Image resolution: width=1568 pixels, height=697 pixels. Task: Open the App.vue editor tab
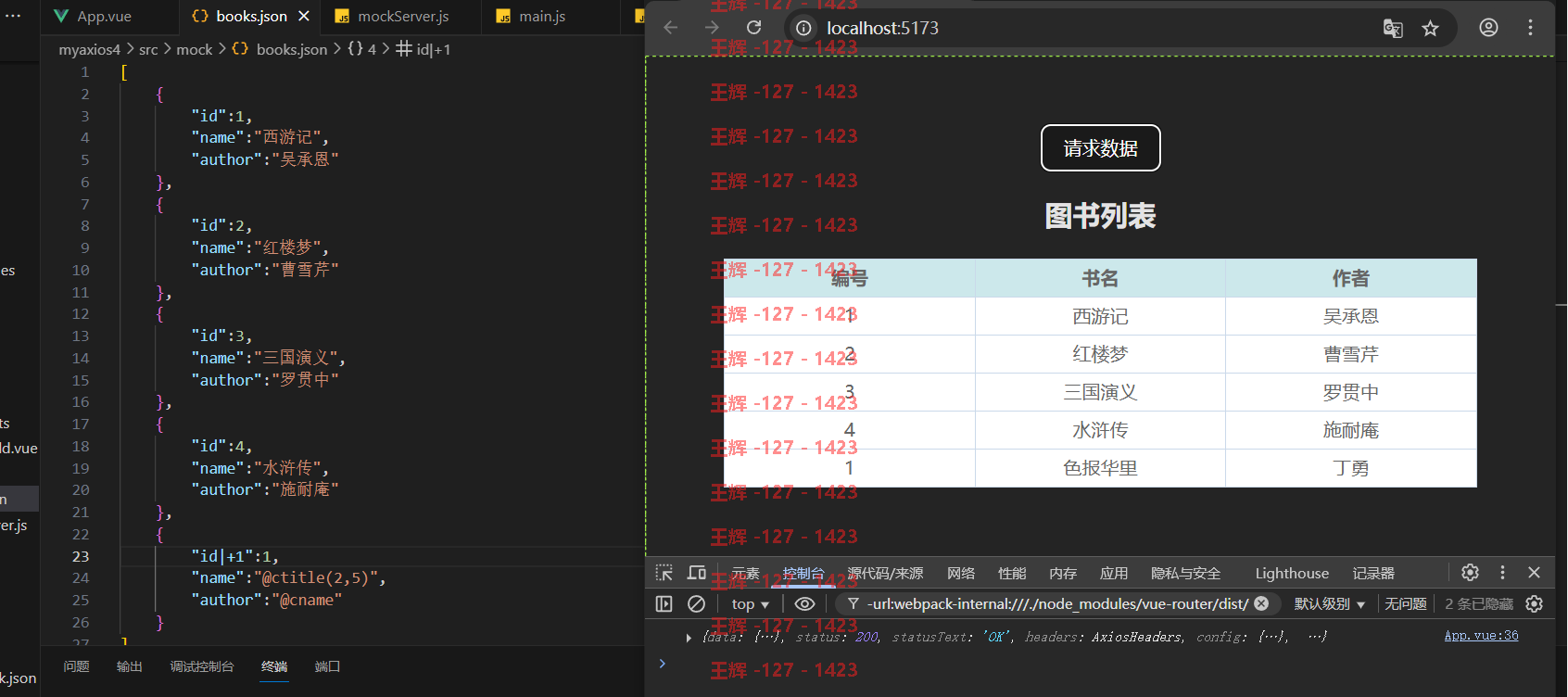(x=93, y=17)
